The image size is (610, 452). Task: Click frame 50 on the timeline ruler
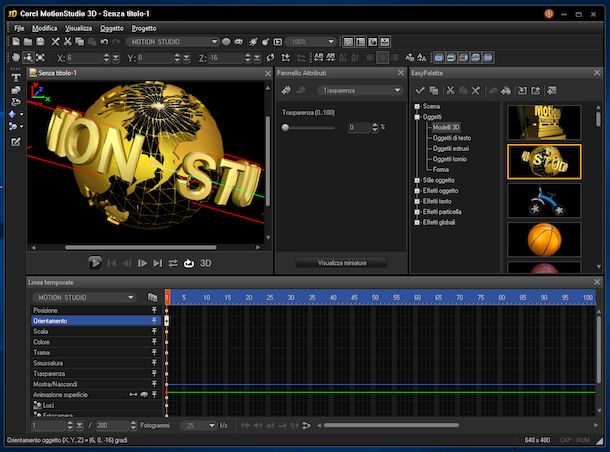[375, 298]
